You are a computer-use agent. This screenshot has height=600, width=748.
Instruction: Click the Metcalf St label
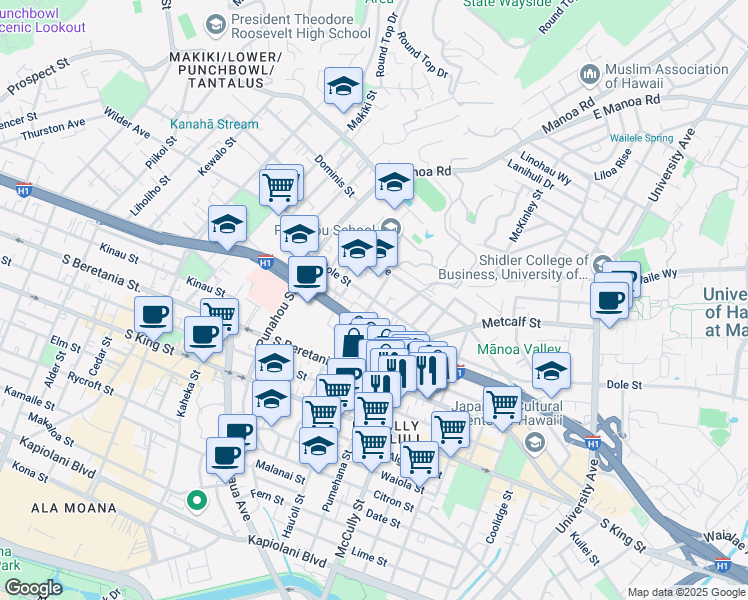point(511,323)
